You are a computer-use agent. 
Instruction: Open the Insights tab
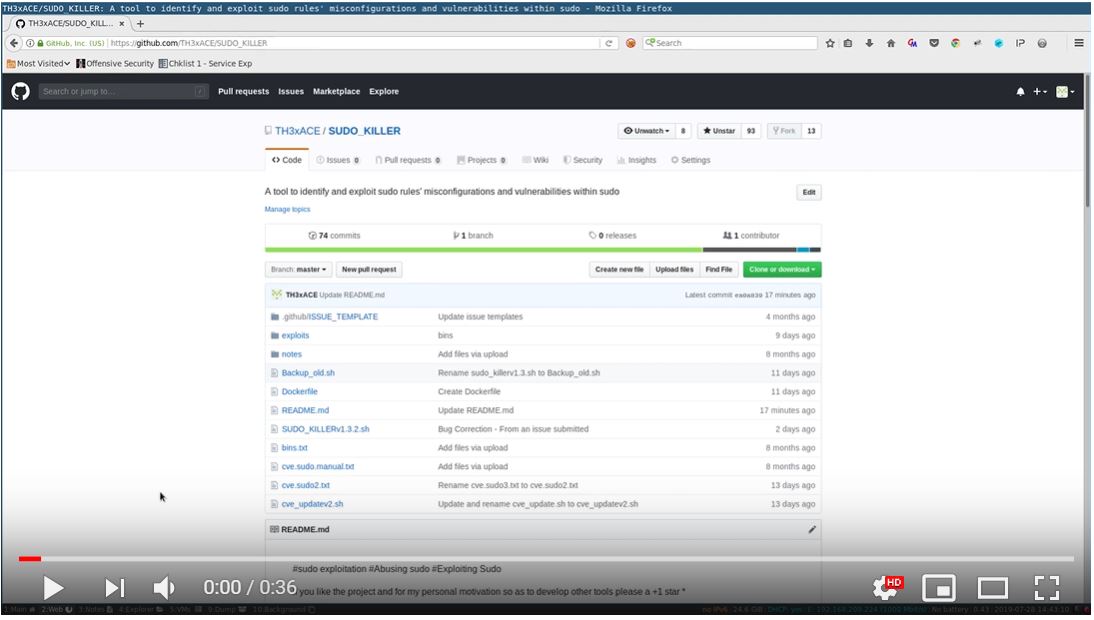pos(636,160)
